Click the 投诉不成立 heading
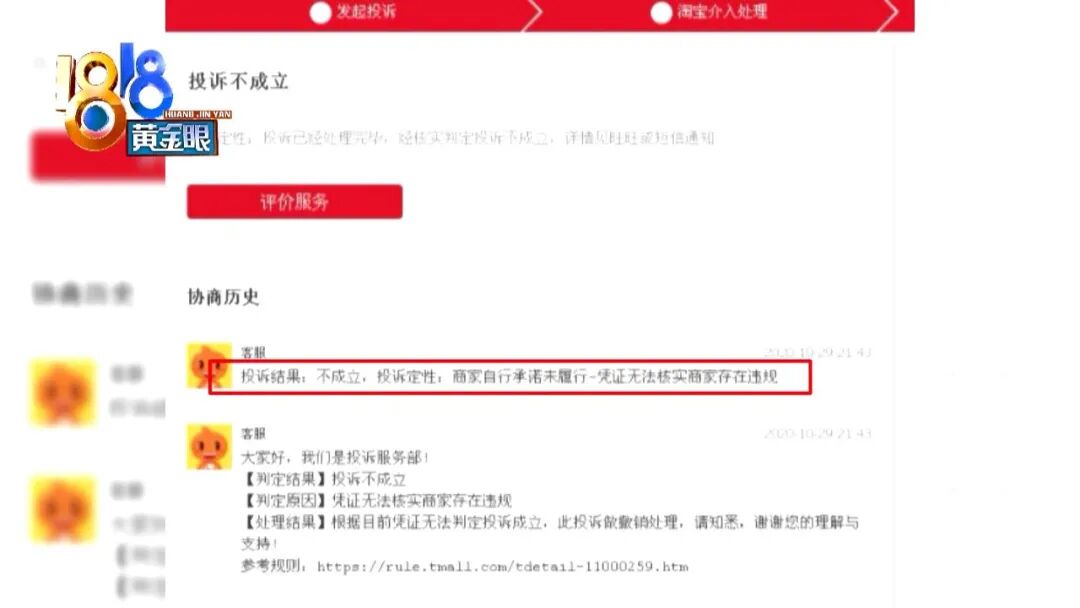The image size is (1080, 608). click(238, 81)
